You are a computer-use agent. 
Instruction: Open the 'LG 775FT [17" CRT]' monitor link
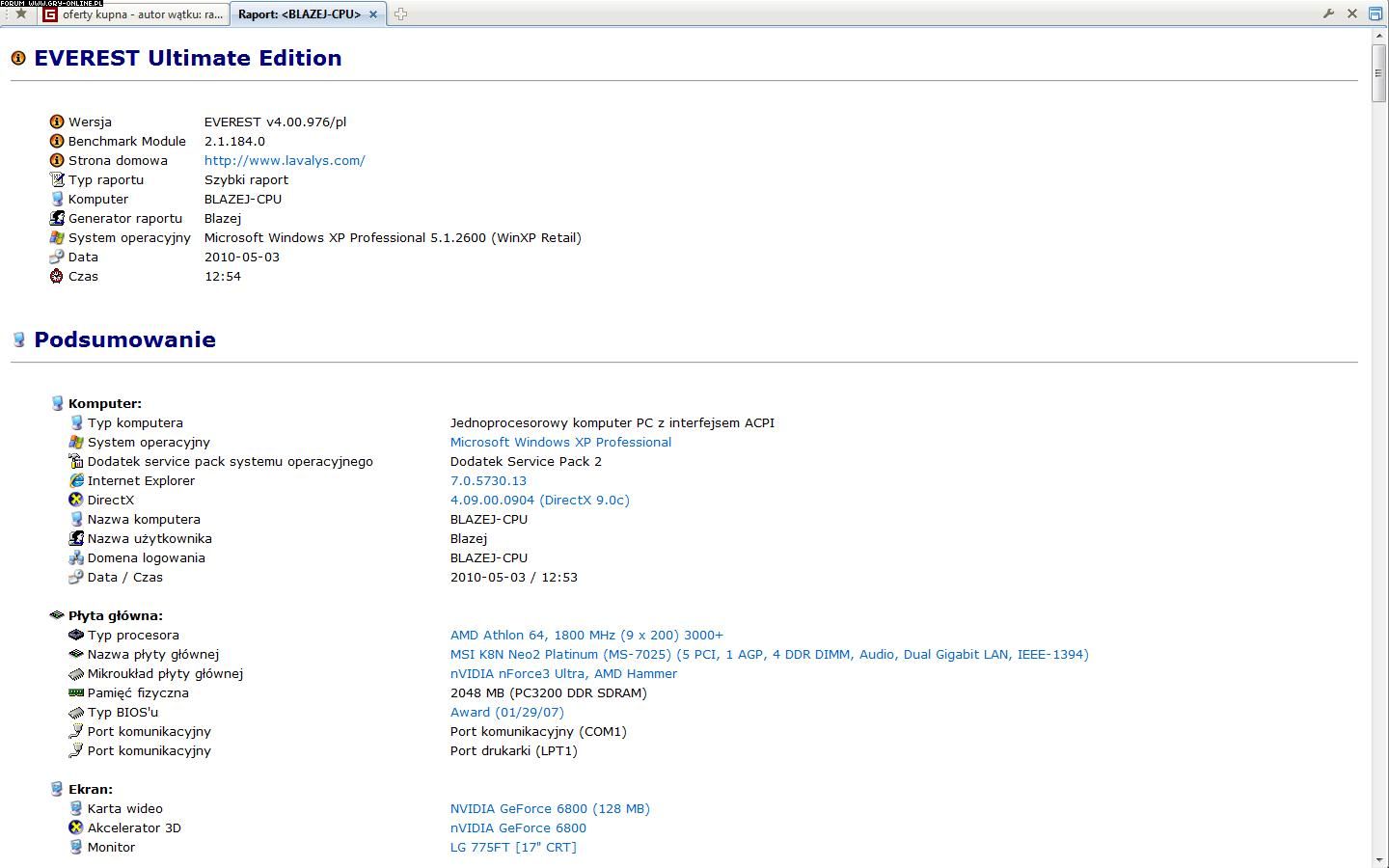coord(513,847)
